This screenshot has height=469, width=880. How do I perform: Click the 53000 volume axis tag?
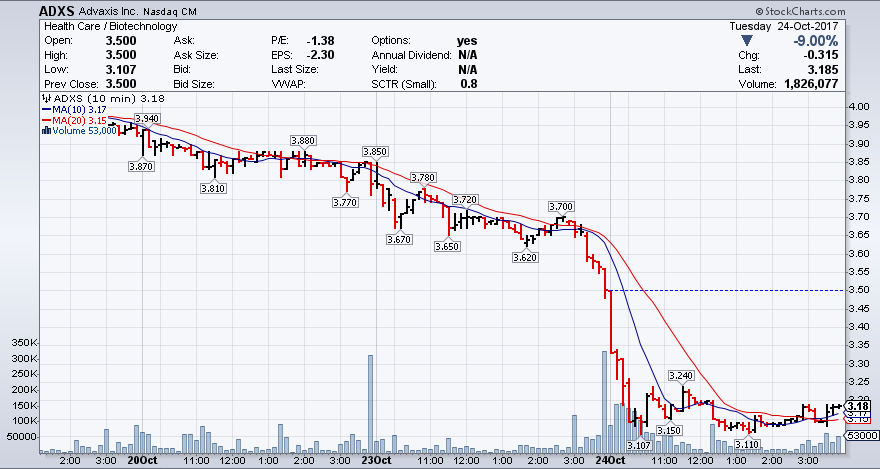point(860,437)
